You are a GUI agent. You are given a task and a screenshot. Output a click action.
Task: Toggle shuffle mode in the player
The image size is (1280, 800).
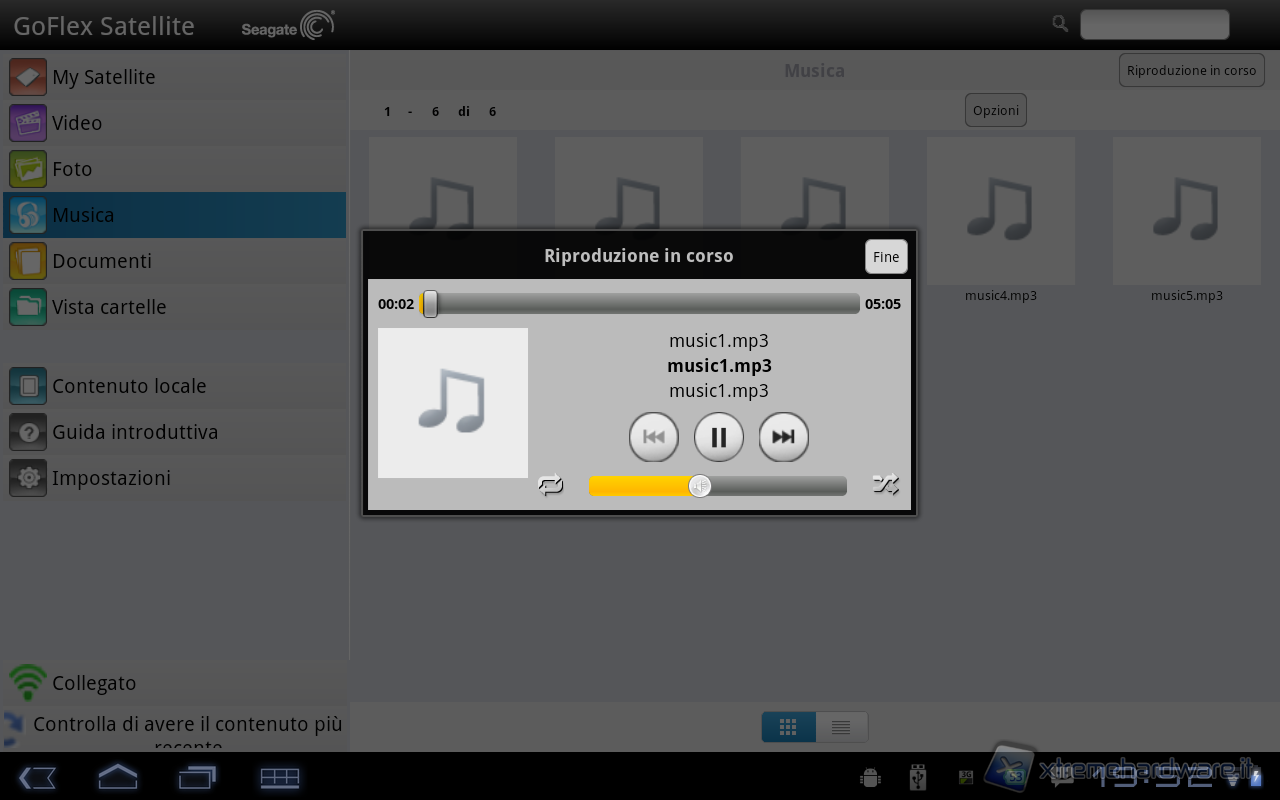(885, 485)
